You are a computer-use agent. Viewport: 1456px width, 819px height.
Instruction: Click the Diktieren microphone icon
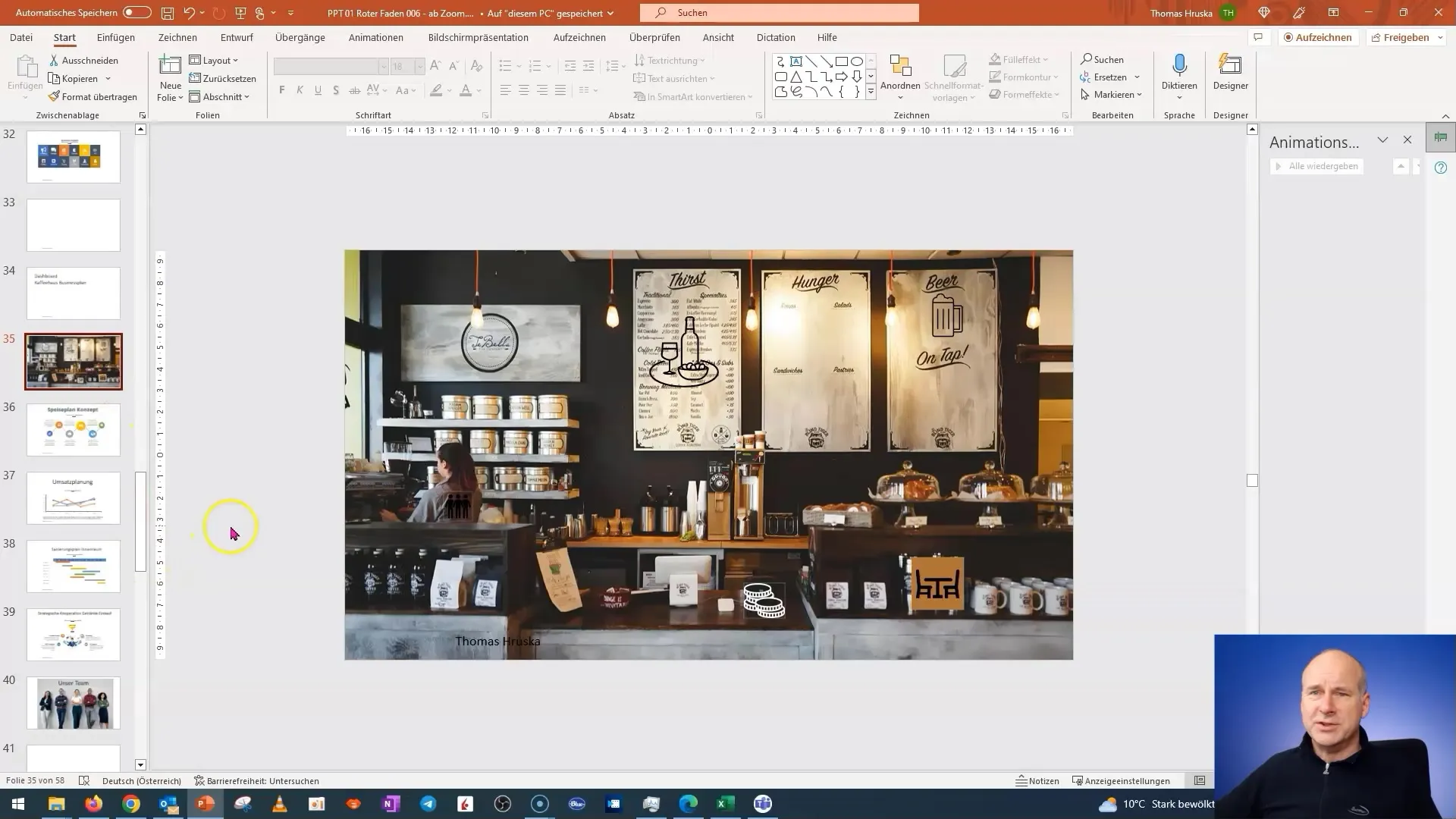(1179, 65)
